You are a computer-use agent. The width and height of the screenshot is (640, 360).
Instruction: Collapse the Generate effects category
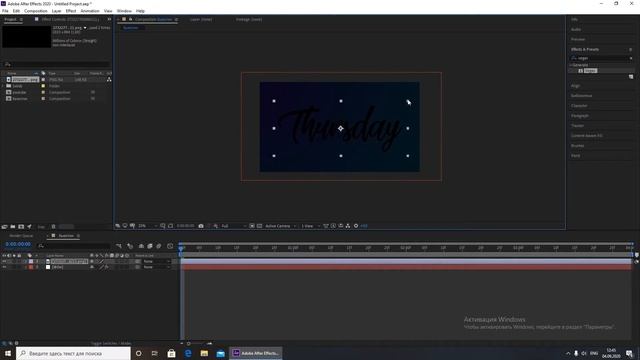(571, 65)
